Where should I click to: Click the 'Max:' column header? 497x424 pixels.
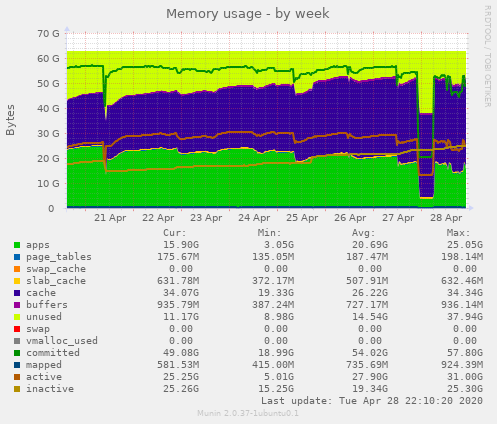click(x=459, y=233)
